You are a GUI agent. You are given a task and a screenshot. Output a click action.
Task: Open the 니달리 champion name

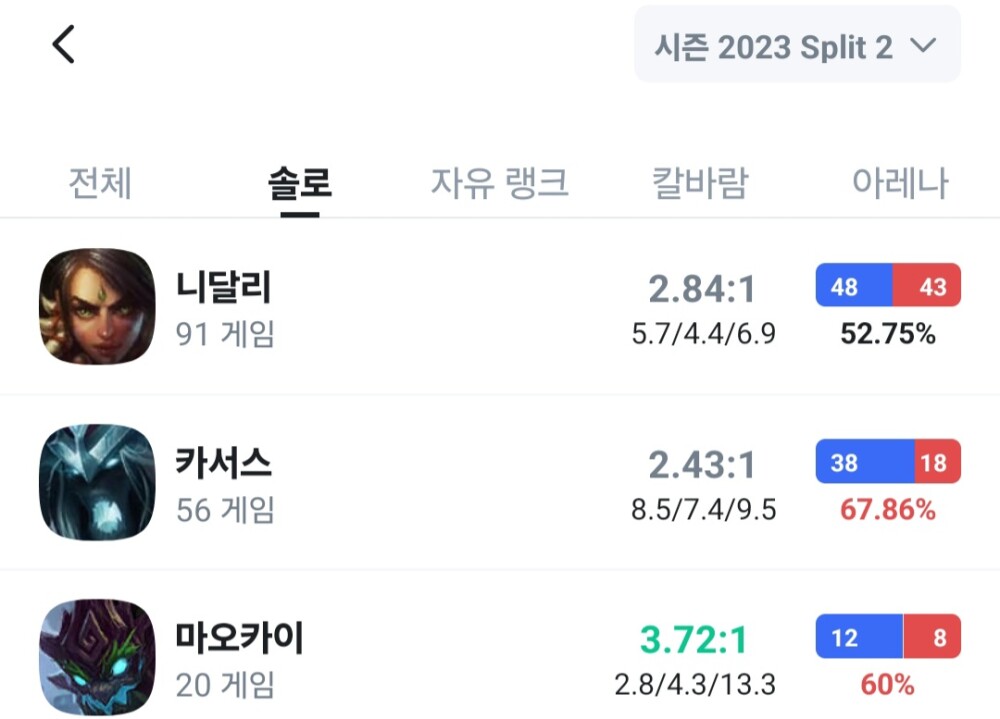click(x=224, y=288)
